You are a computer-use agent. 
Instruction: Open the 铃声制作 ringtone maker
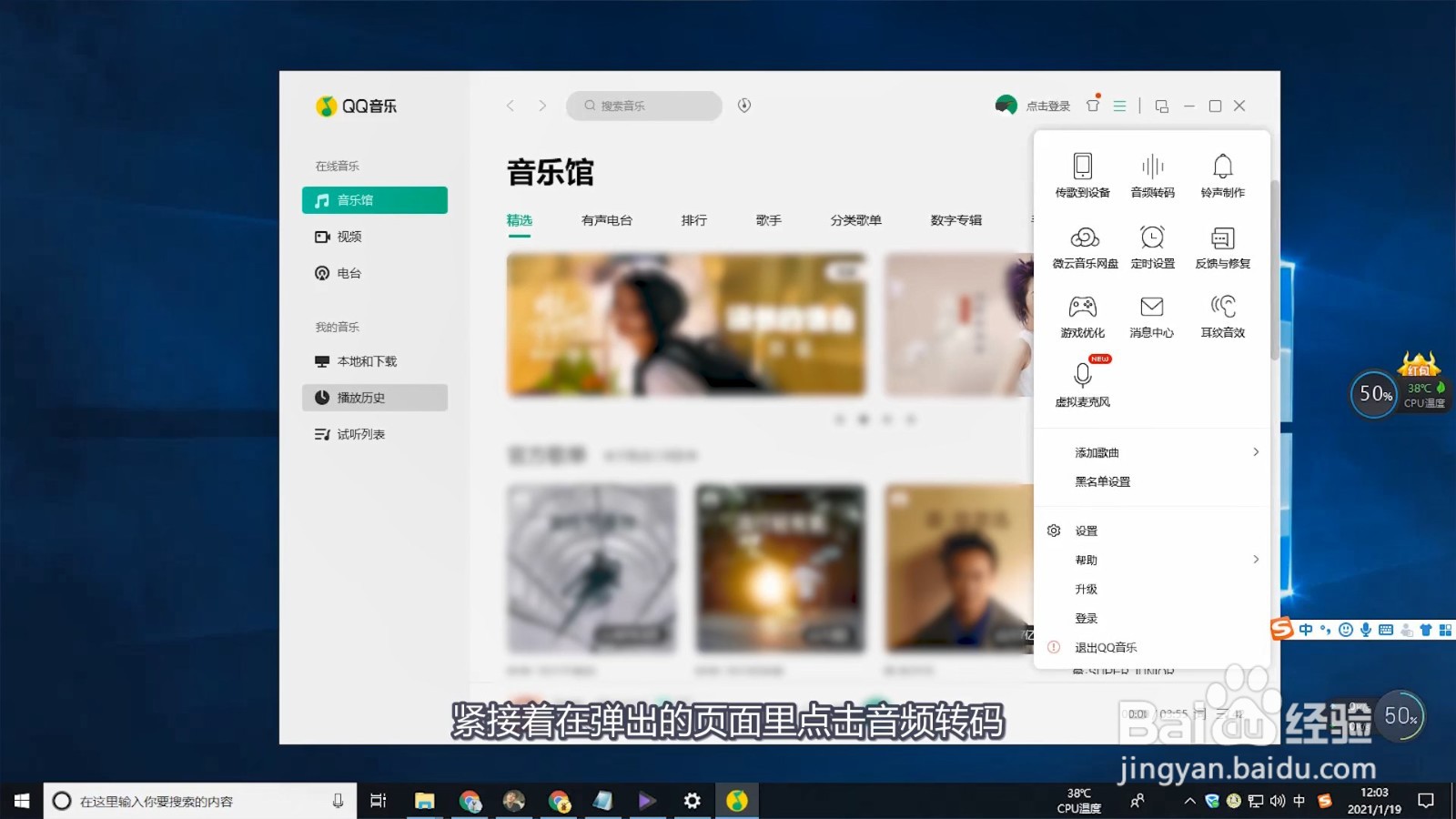(x=1222, y=175)
